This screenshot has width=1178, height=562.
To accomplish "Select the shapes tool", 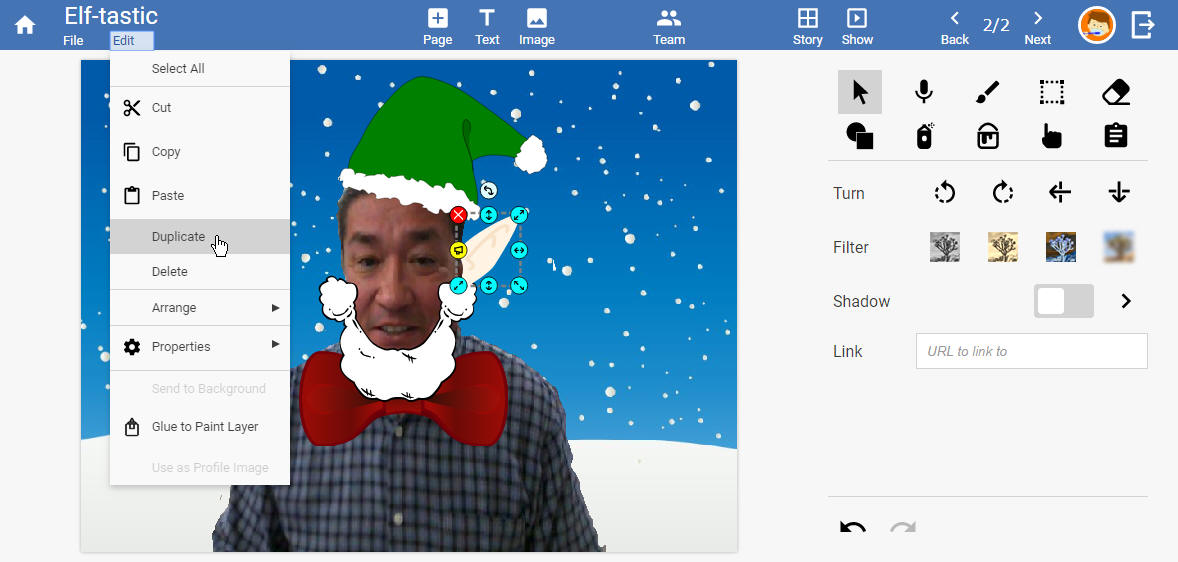I will coord(860,136).
